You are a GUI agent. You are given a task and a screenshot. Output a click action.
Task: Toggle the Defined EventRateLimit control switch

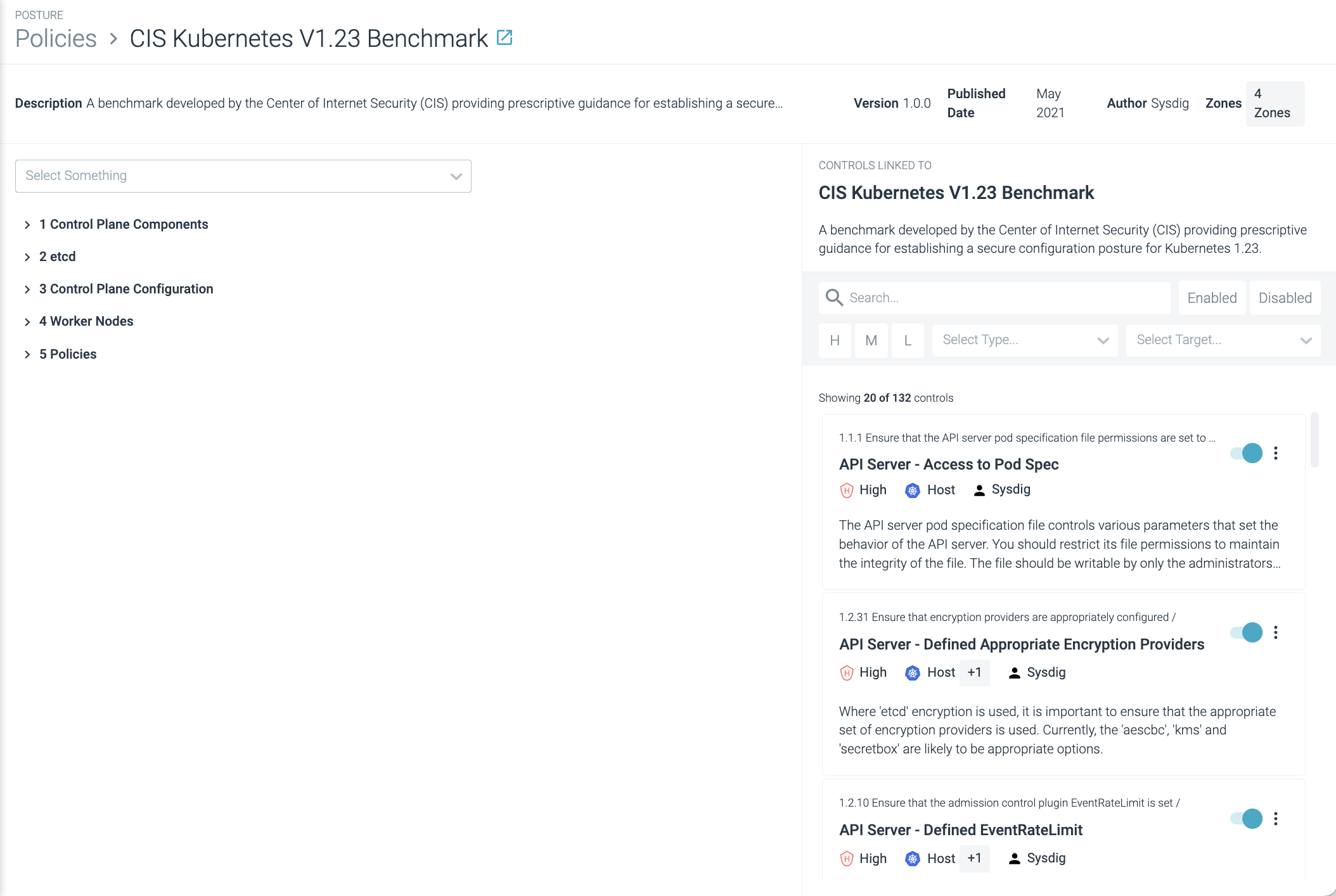[1247, 819]
